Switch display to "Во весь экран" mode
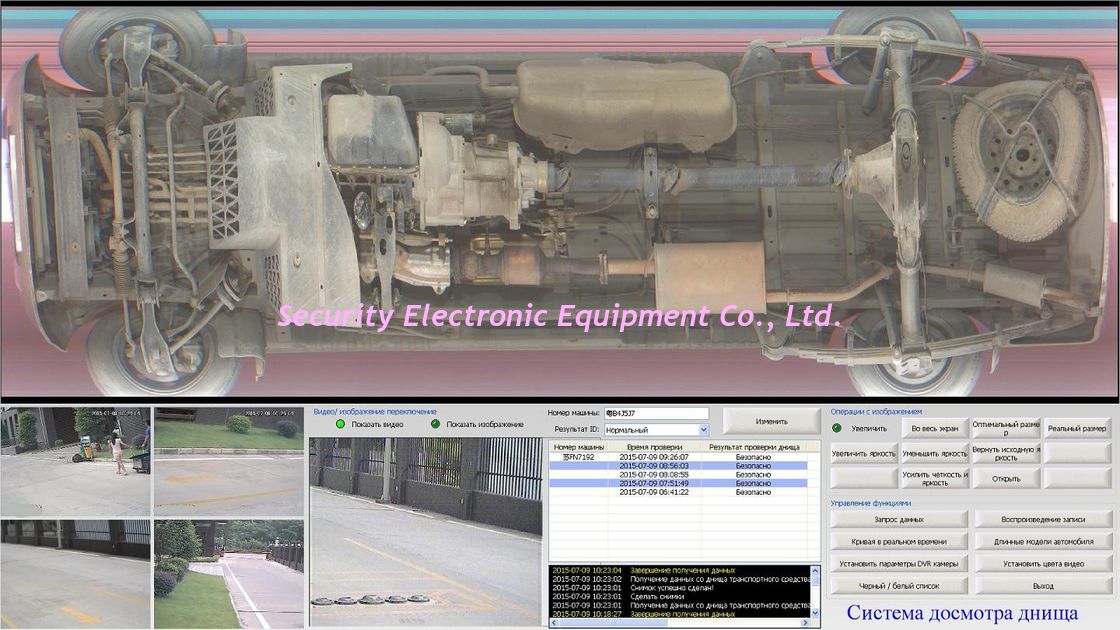This screenshot has width=1120, height=630. pos(935,429)
